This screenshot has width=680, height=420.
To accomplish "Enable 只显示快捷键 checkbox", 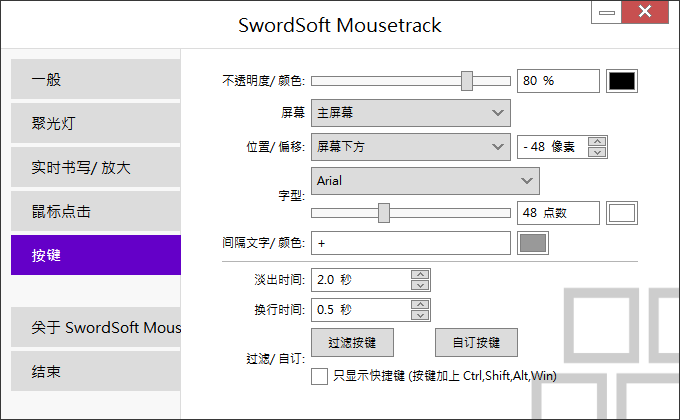I will [320, 376].
